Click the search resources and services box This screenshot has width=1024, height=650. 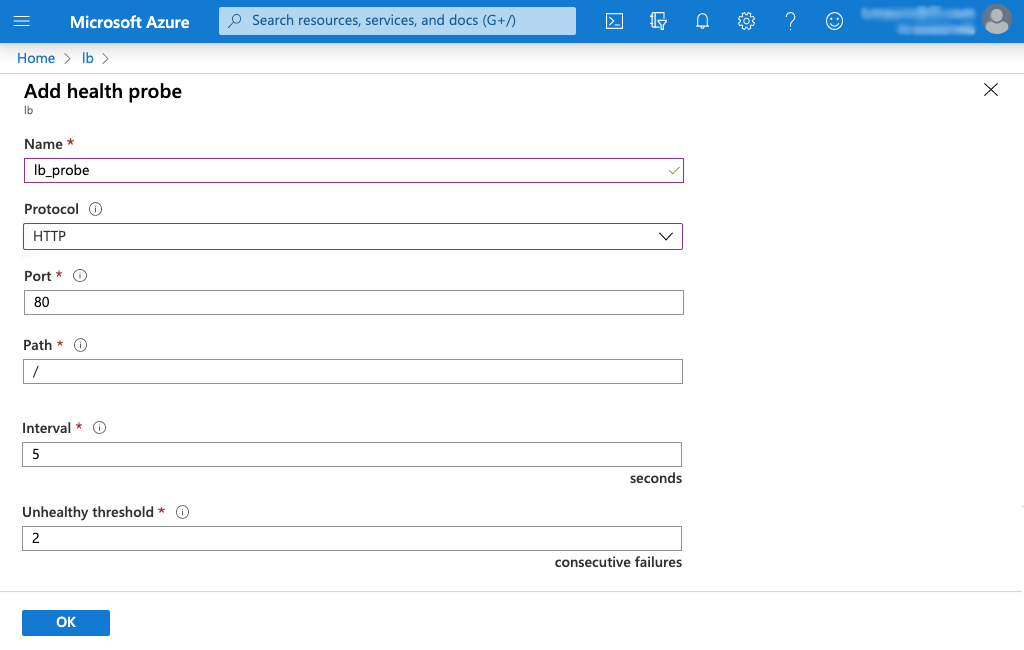[x=398, y=21]
